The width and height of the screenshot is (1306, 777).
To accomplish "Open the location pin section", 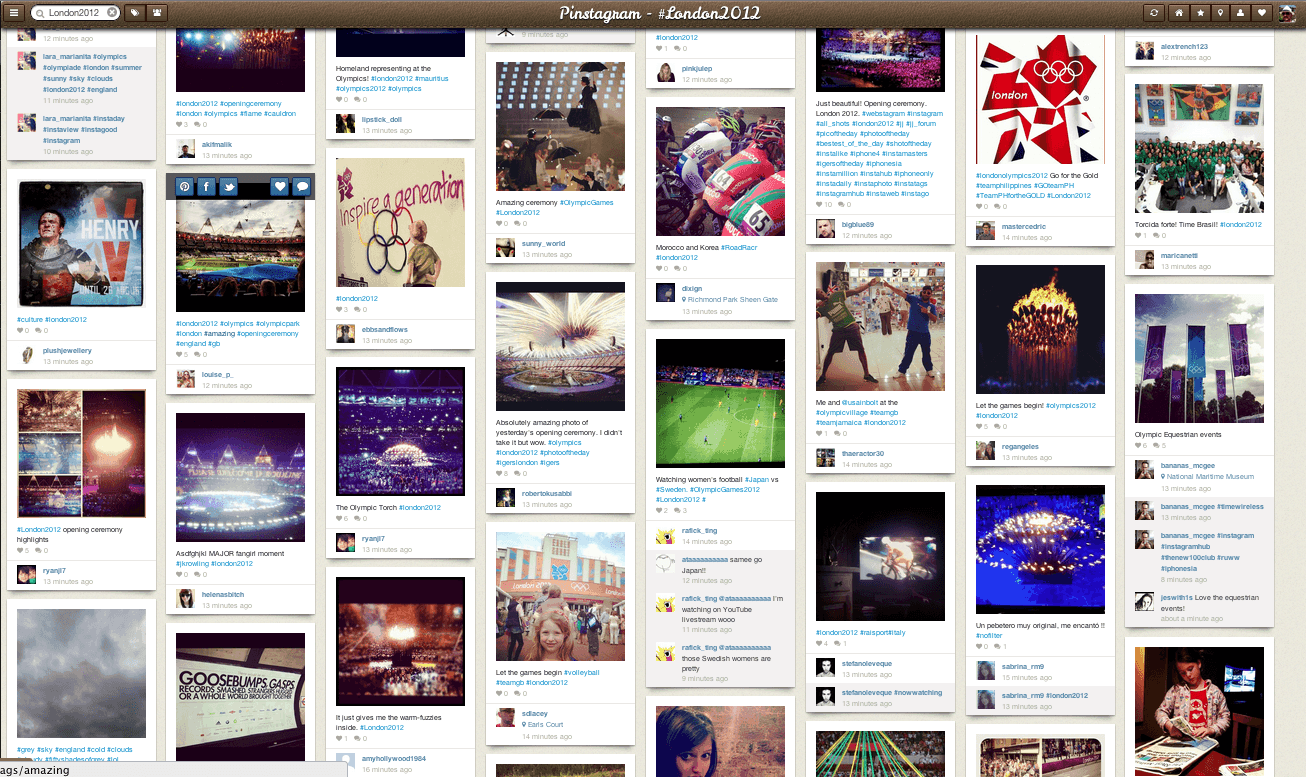I will tap(1220, 13).
